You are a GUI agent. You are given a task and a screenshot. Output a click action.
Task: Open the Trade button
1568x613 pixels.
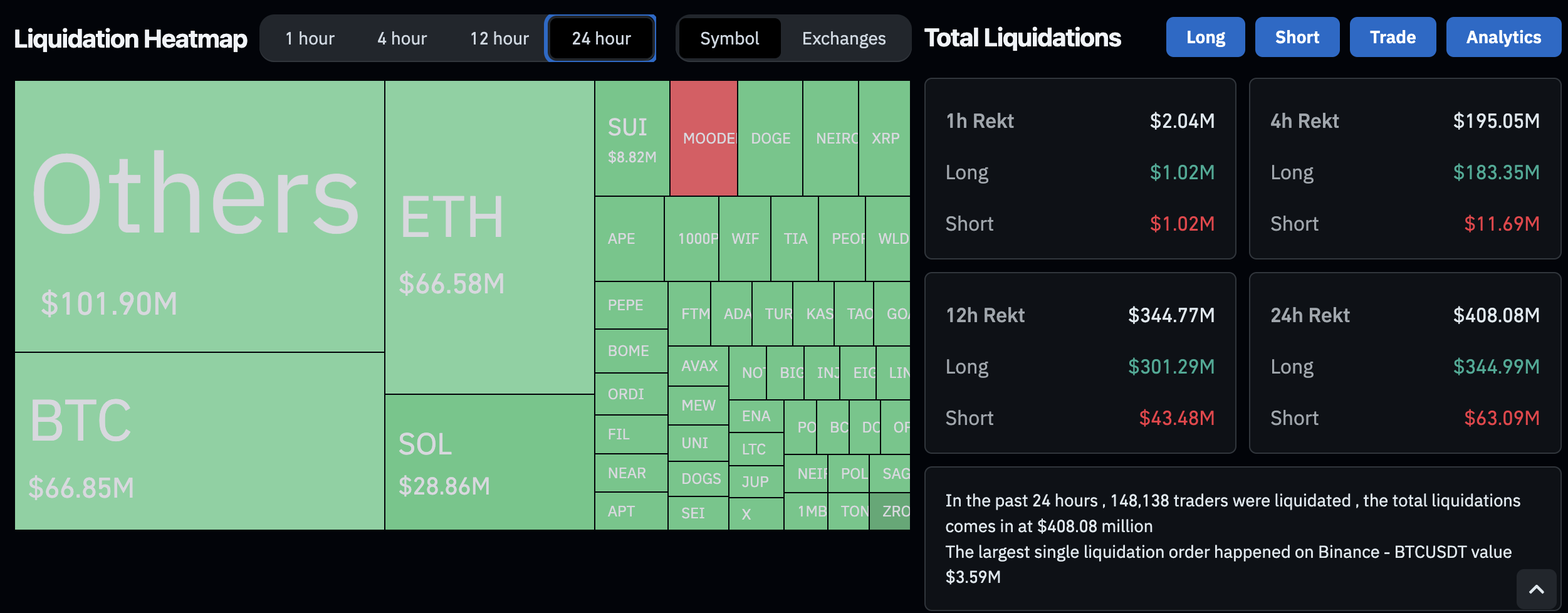pos(1392,38)
